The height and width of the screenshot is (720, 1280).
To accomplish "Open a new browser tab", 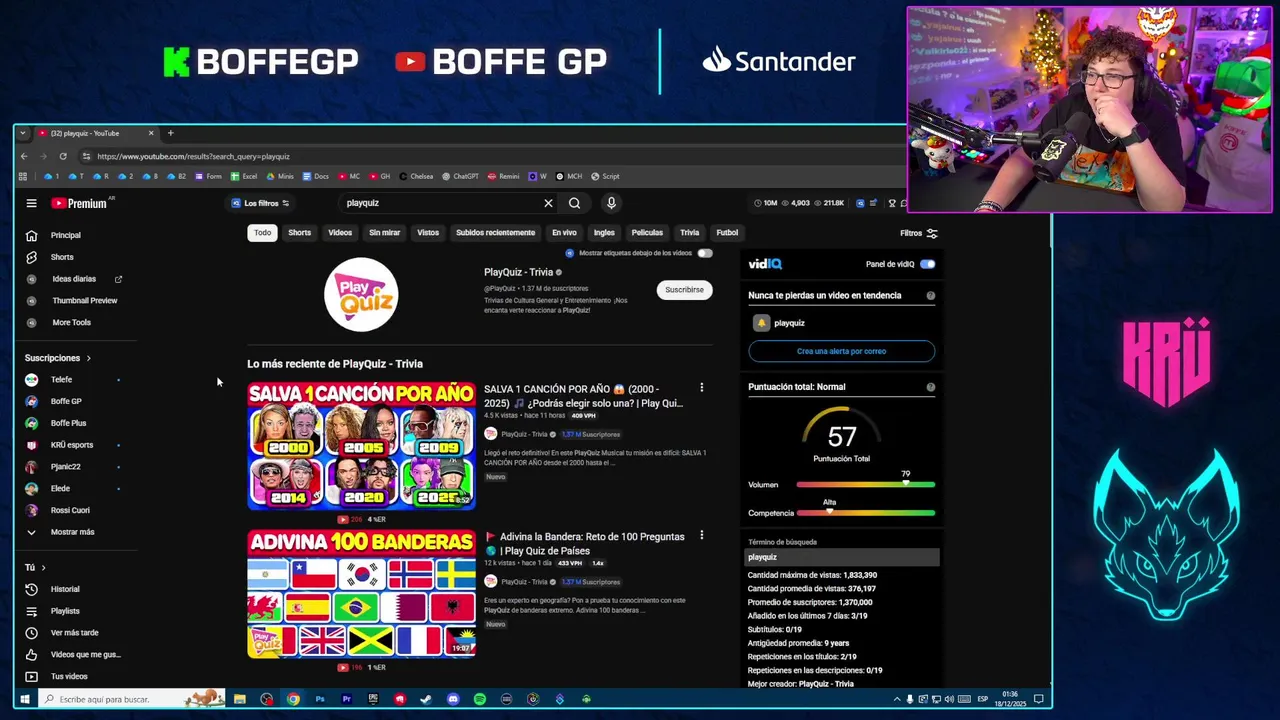I will pyautogui.click(x=170, y=133).
